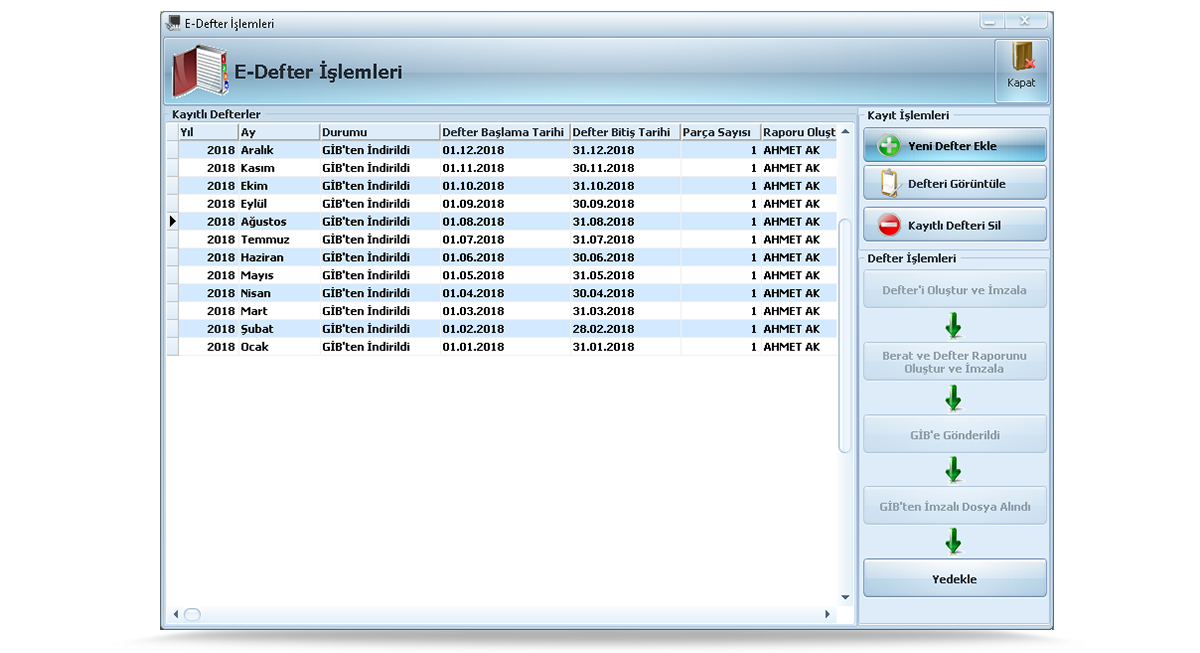Click the green arrow above Yedekle

pyautogui.click(x=953, y=541)
